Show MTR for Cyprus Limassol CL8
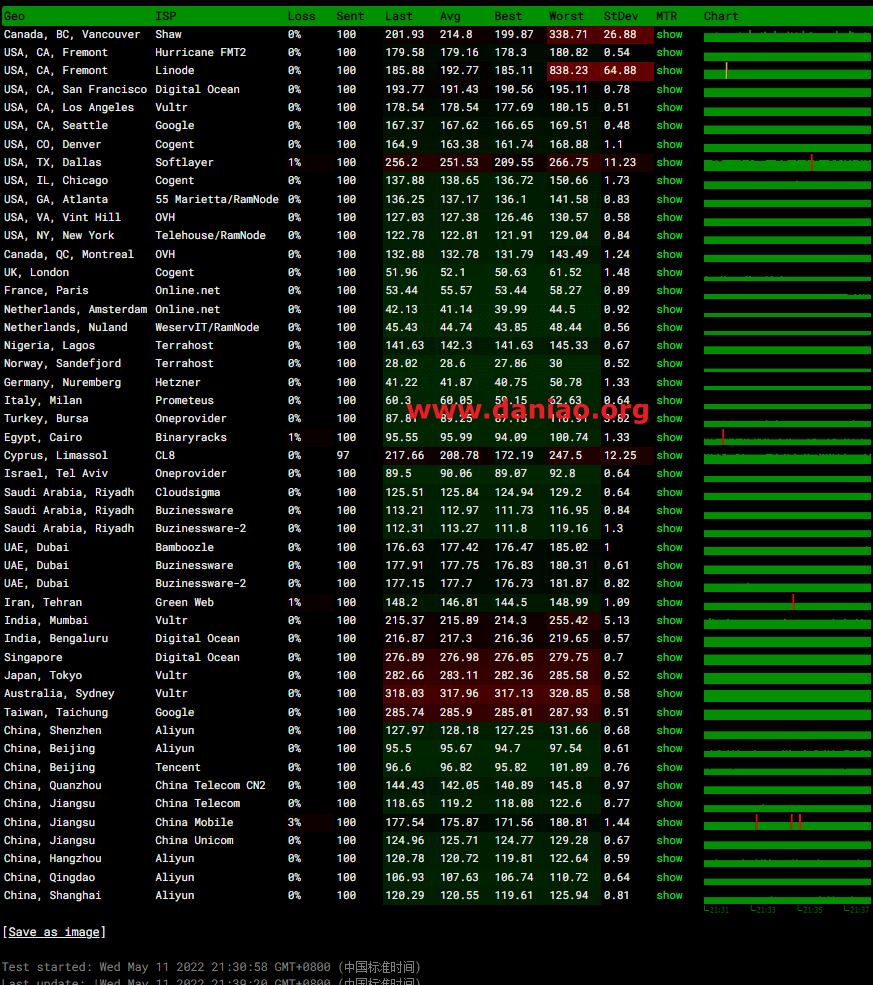 click(670, 455)
